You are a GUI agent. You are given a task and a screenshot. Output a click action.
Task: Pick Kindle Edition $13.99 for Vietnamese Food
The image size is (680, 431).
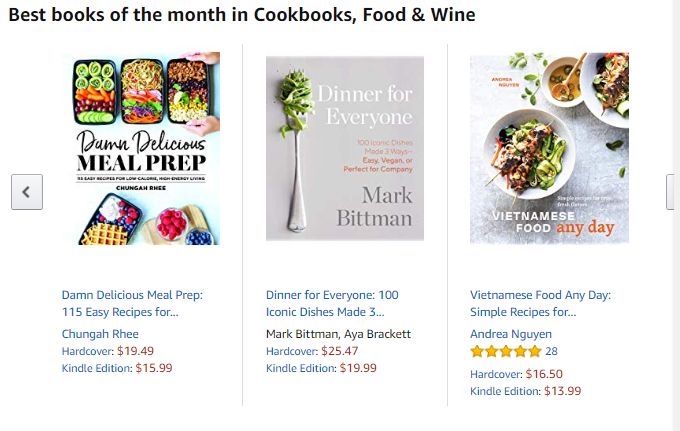(525, 391)
